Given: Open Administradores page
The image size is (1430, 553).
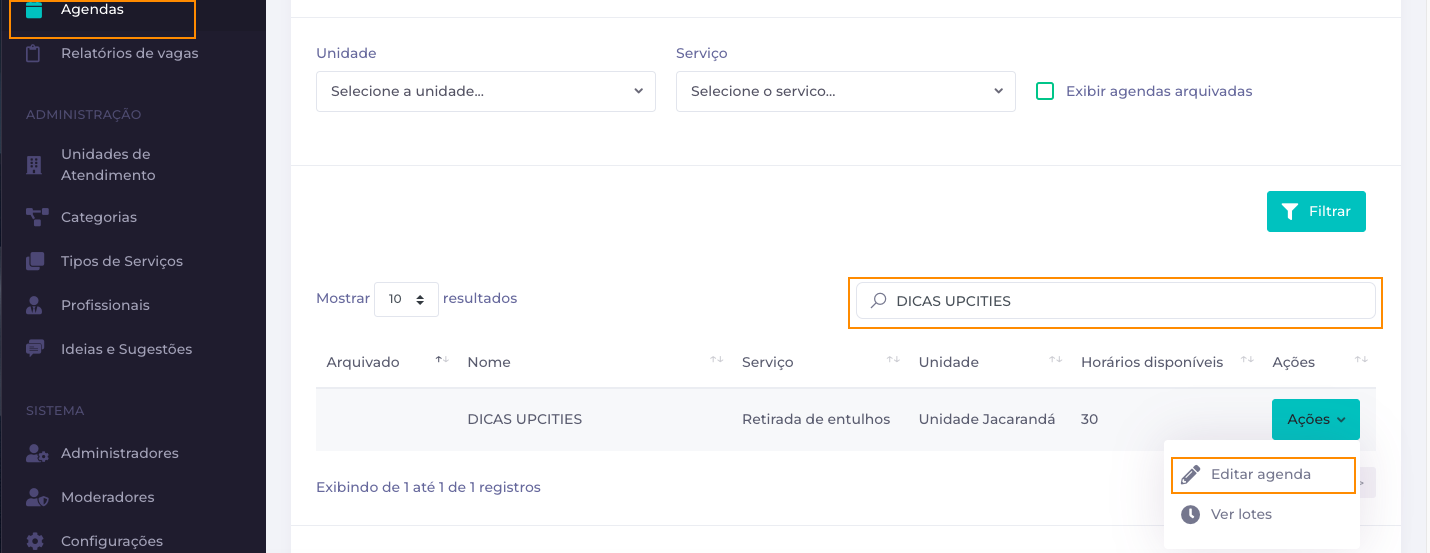Looking at the screenshot, I should point(120,453).
